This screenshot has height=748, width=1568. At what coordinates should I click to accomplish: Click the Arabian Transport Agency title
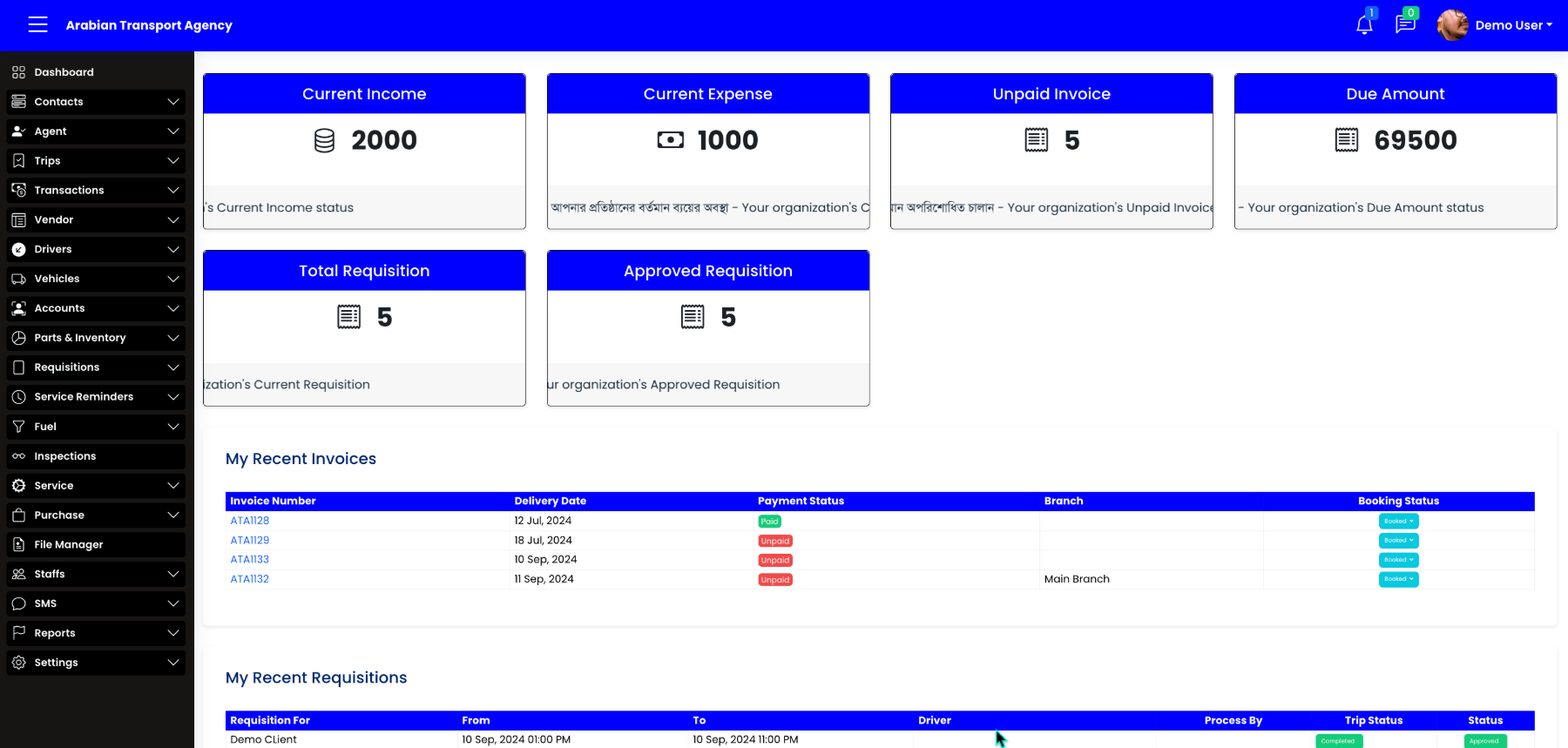149,25
